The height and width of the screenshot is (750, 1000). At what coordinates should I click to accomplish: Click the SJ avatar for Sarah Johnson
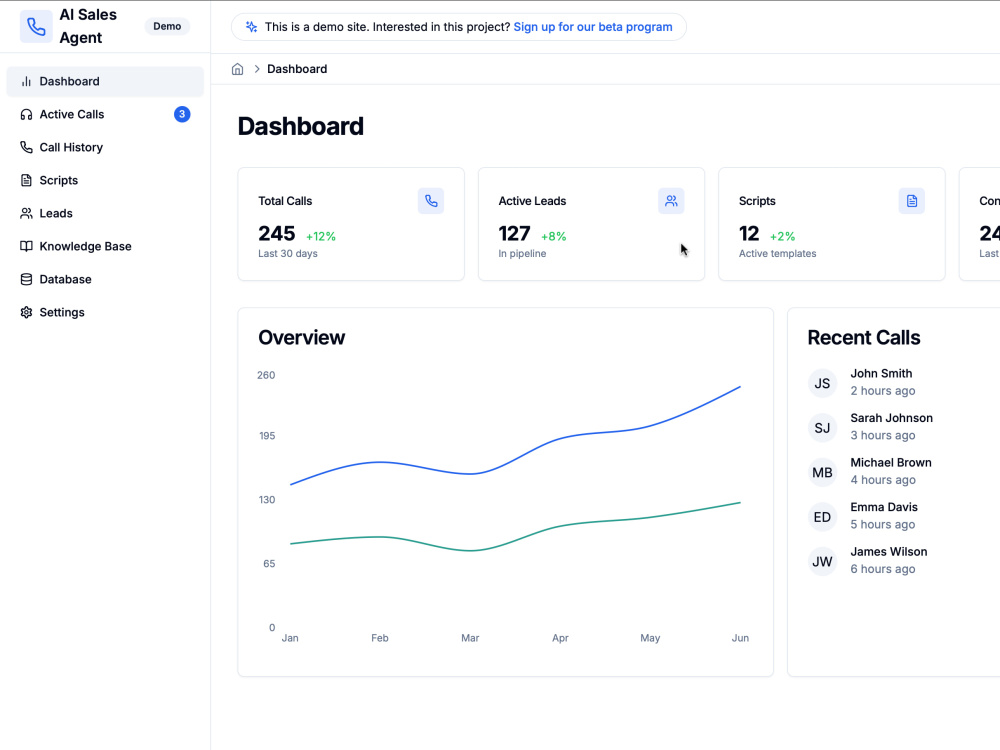pyautogui.click(x=822, y=427)
